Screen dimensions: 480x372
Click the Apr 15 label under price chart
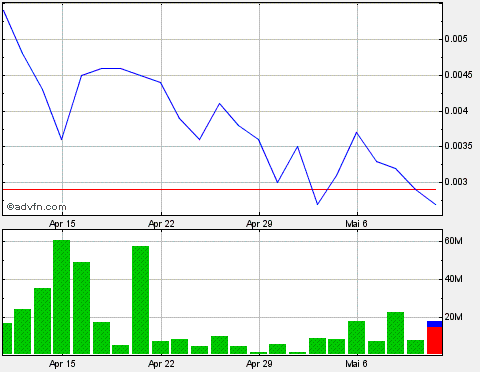tap(62, 224)
